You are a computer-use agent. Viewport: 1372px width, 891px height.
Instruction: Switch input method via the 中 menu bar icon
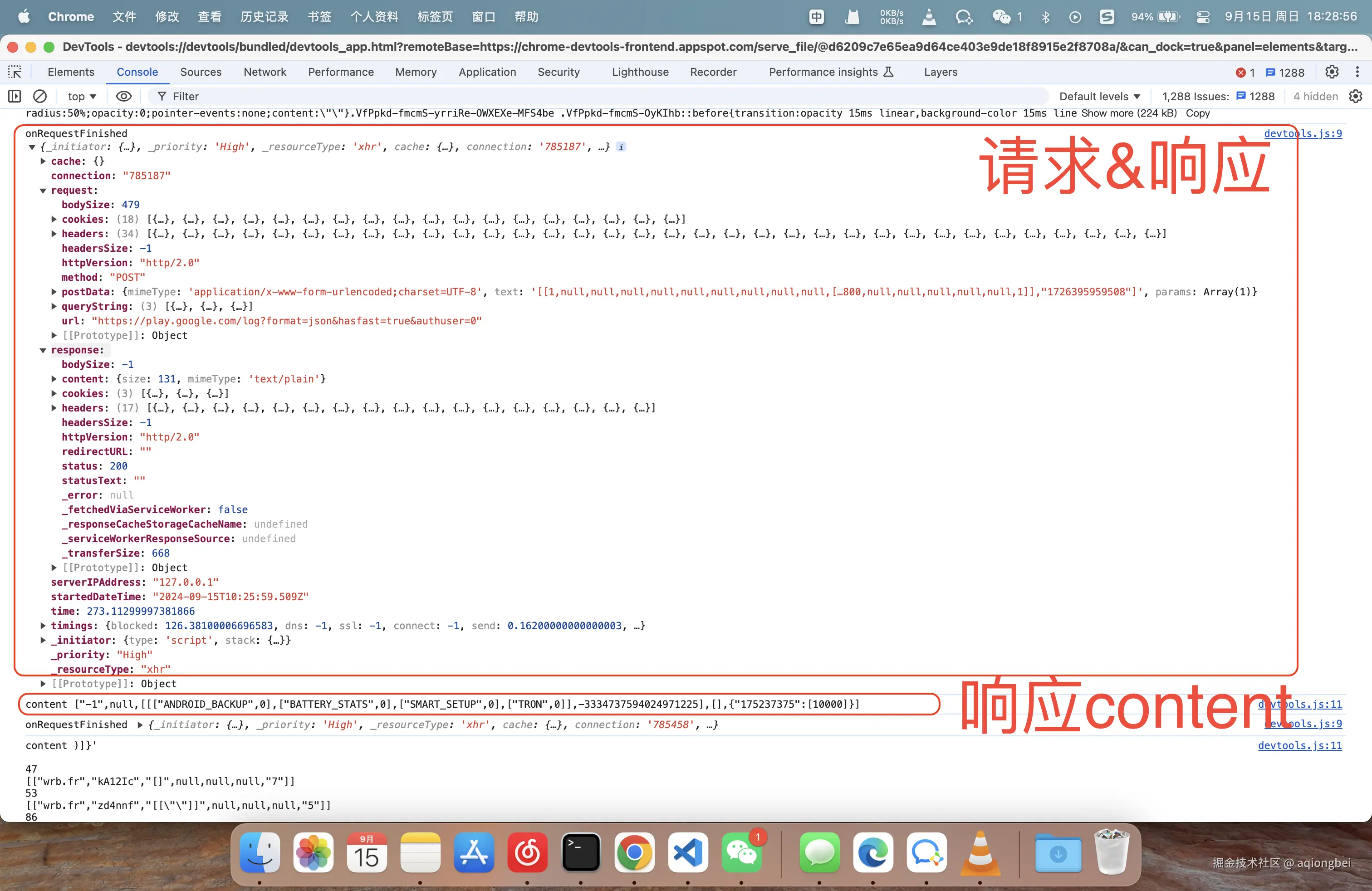point(816,17)
